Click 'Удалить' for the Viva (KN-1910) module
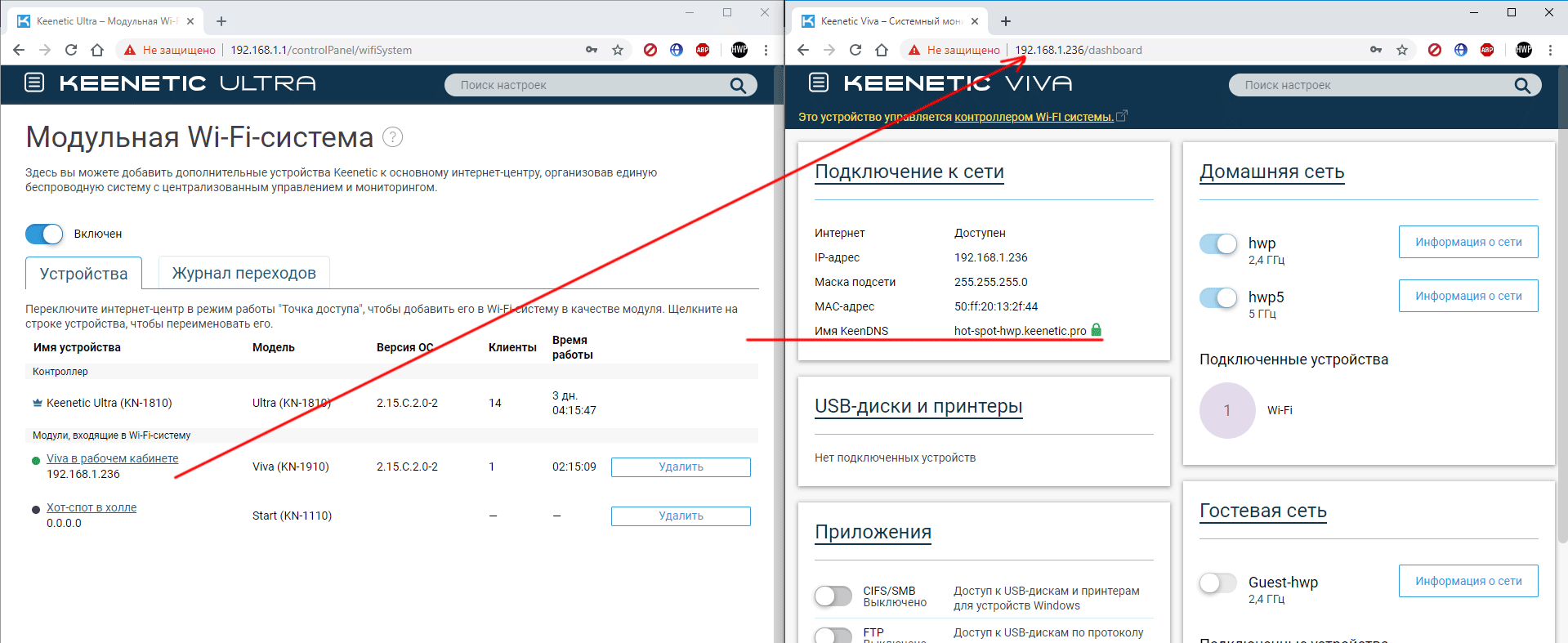1568x643 pixels. (x=680, y=467)
